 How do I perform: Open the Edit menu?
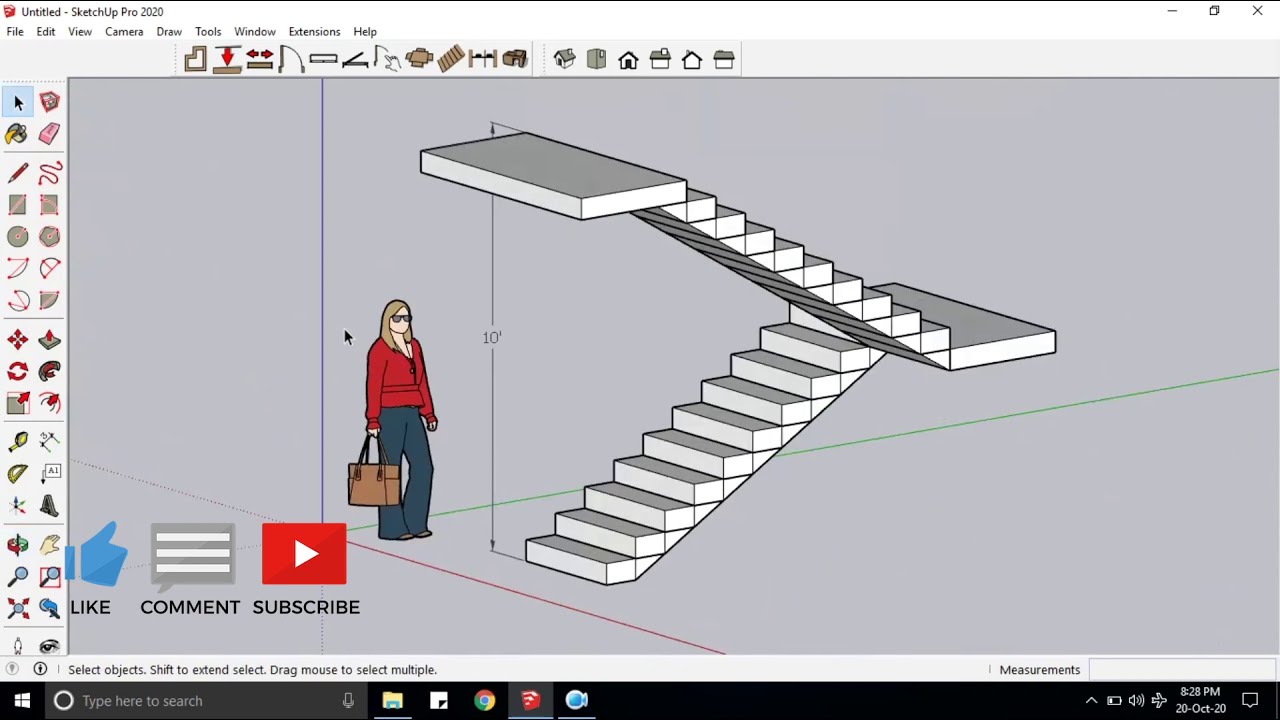pos(46,32)
